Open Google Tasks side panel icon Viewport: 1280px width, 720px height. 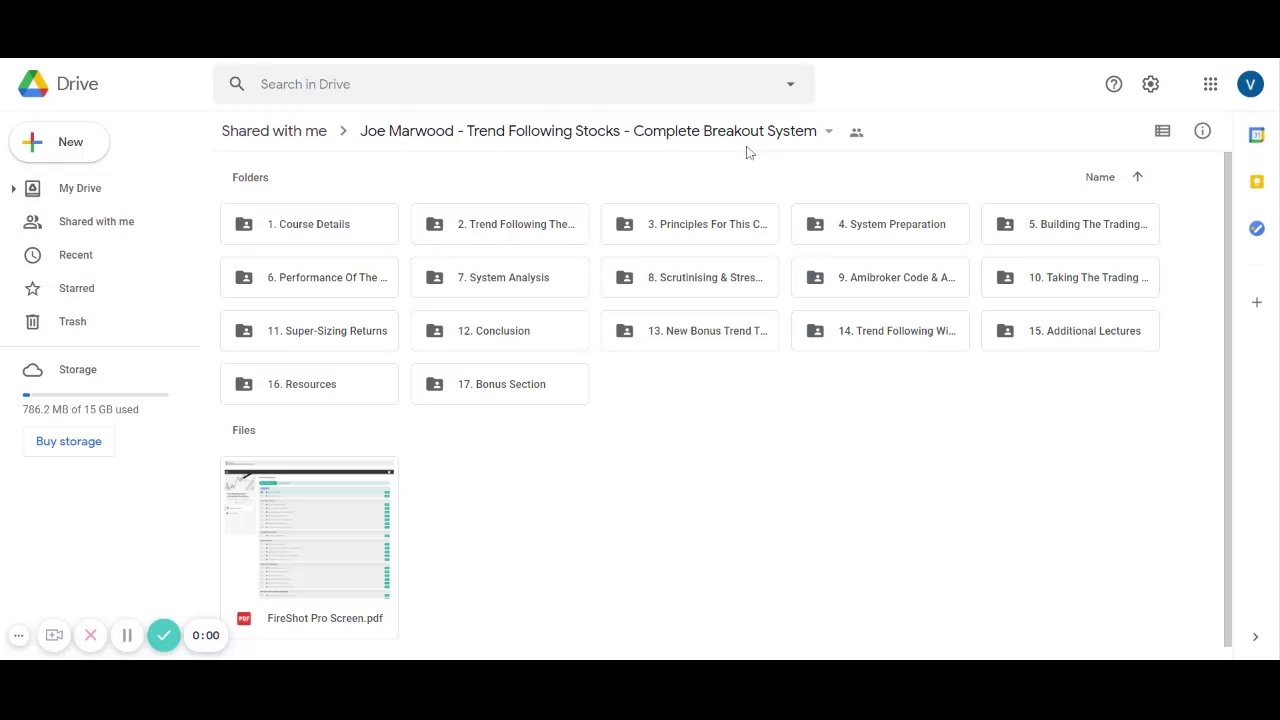1257,228
